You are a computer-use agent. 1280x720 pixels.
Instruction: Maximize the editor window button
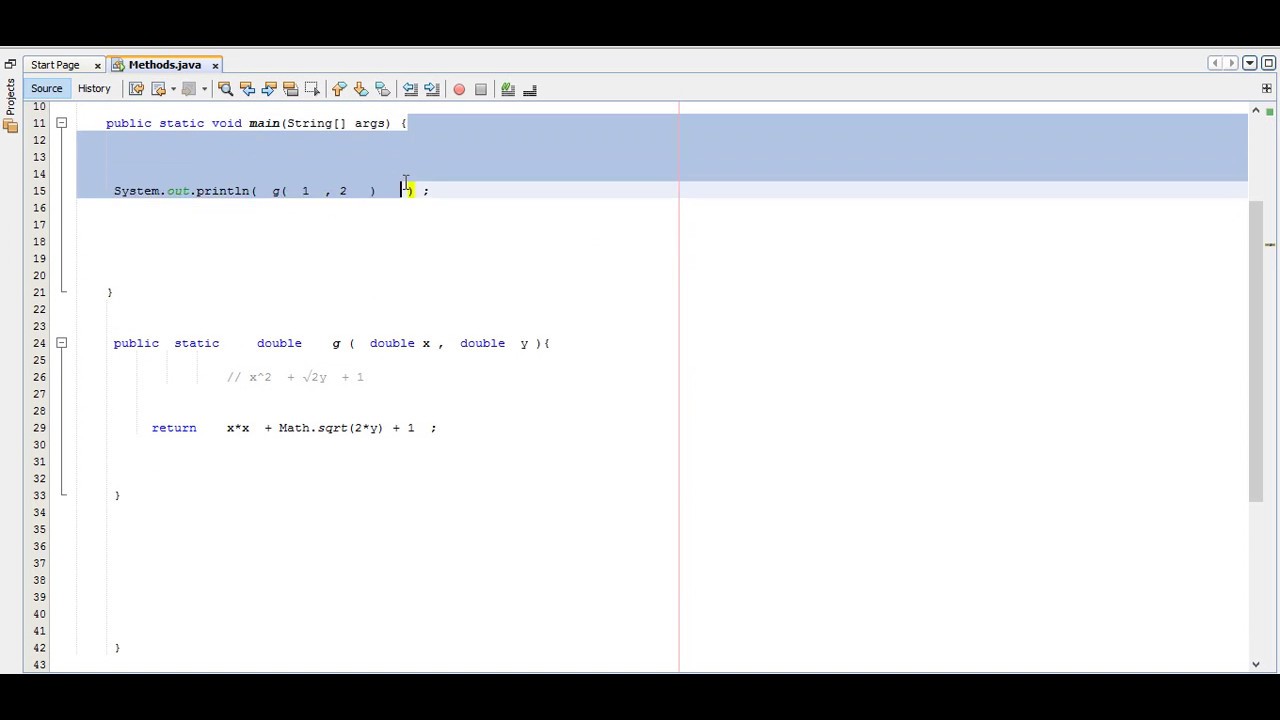pyautogui.click(x=1268, y=63)
